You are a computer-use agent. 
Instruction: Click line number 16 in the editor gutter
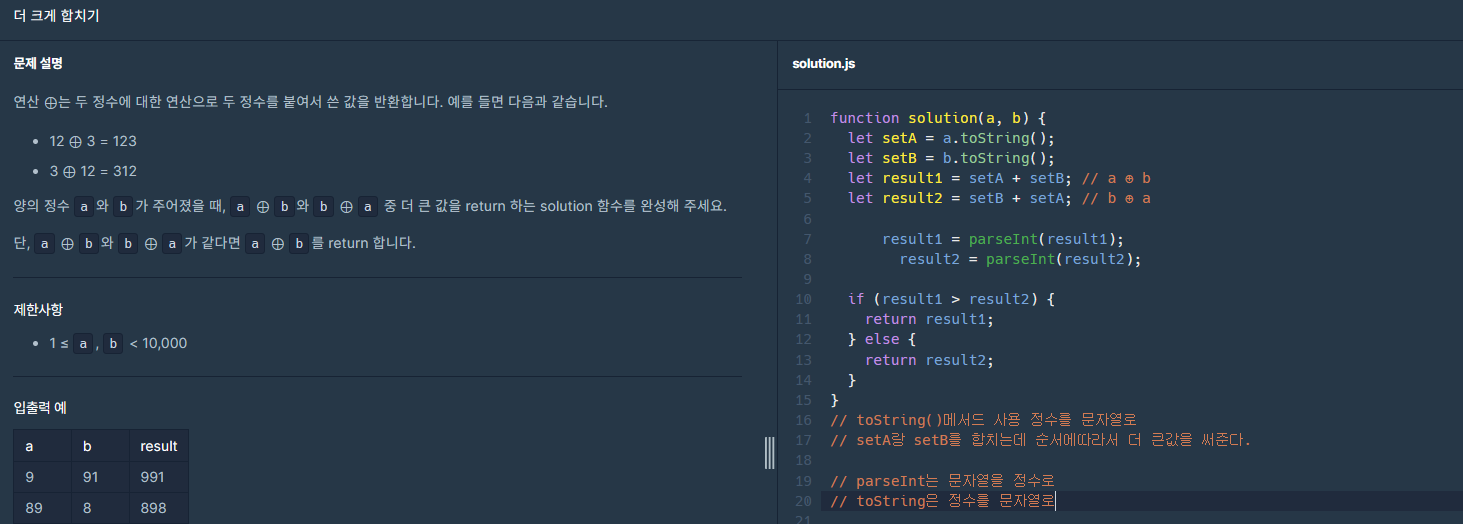tap(804, 420)
